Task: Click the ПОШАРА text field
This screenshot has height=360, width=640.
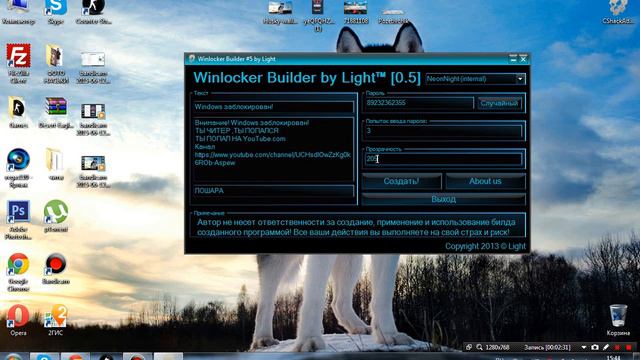Action: point(273,191)
